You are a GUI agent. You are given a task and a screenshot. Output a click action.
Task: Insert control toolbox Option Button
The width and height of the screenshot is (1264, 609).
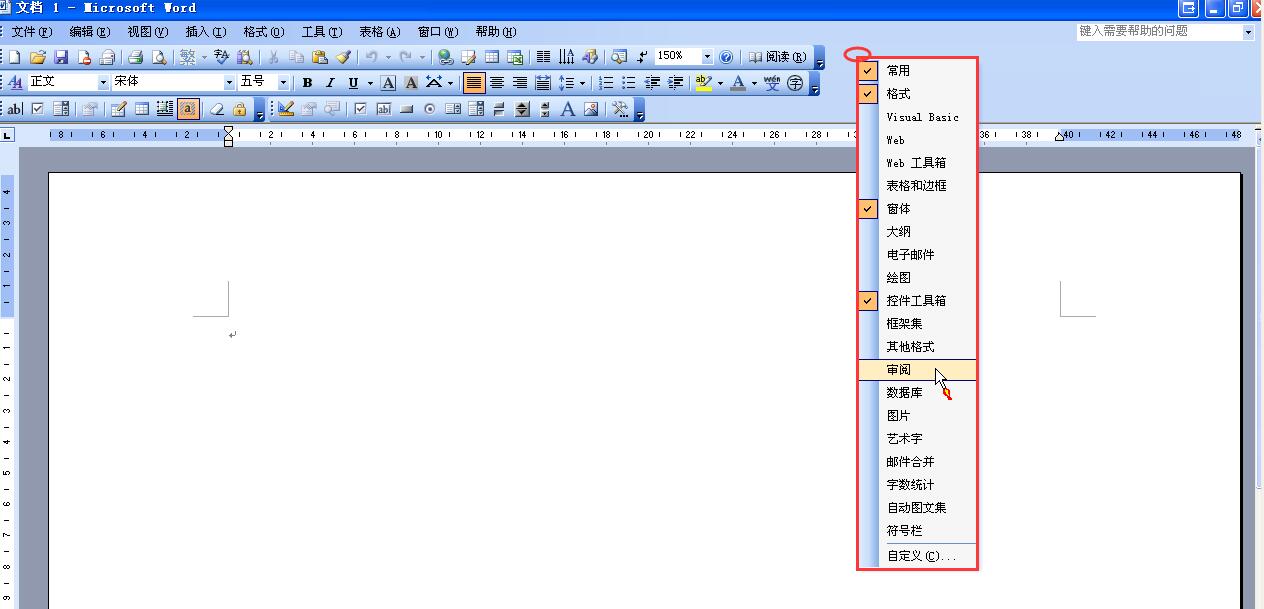(430, 109)
